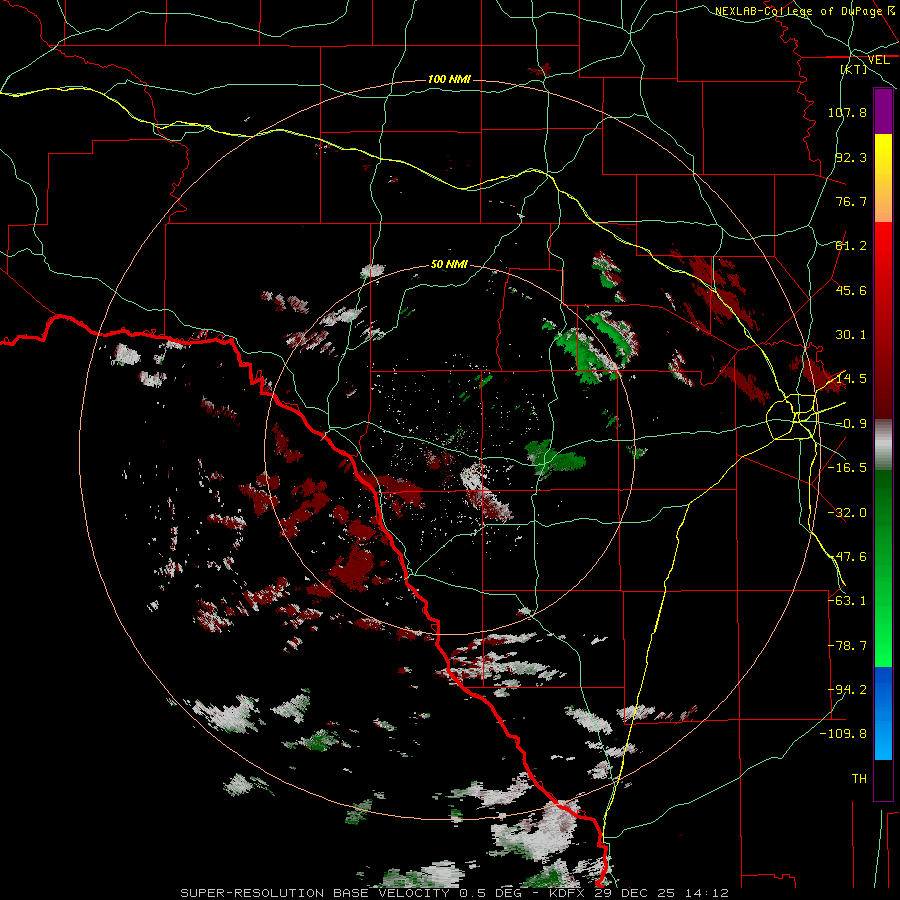Image resolution: width=900 pixels, height=900 pixels.
Task: Click the 45.6 velocity scale value
Action: (x=851, y=290)
